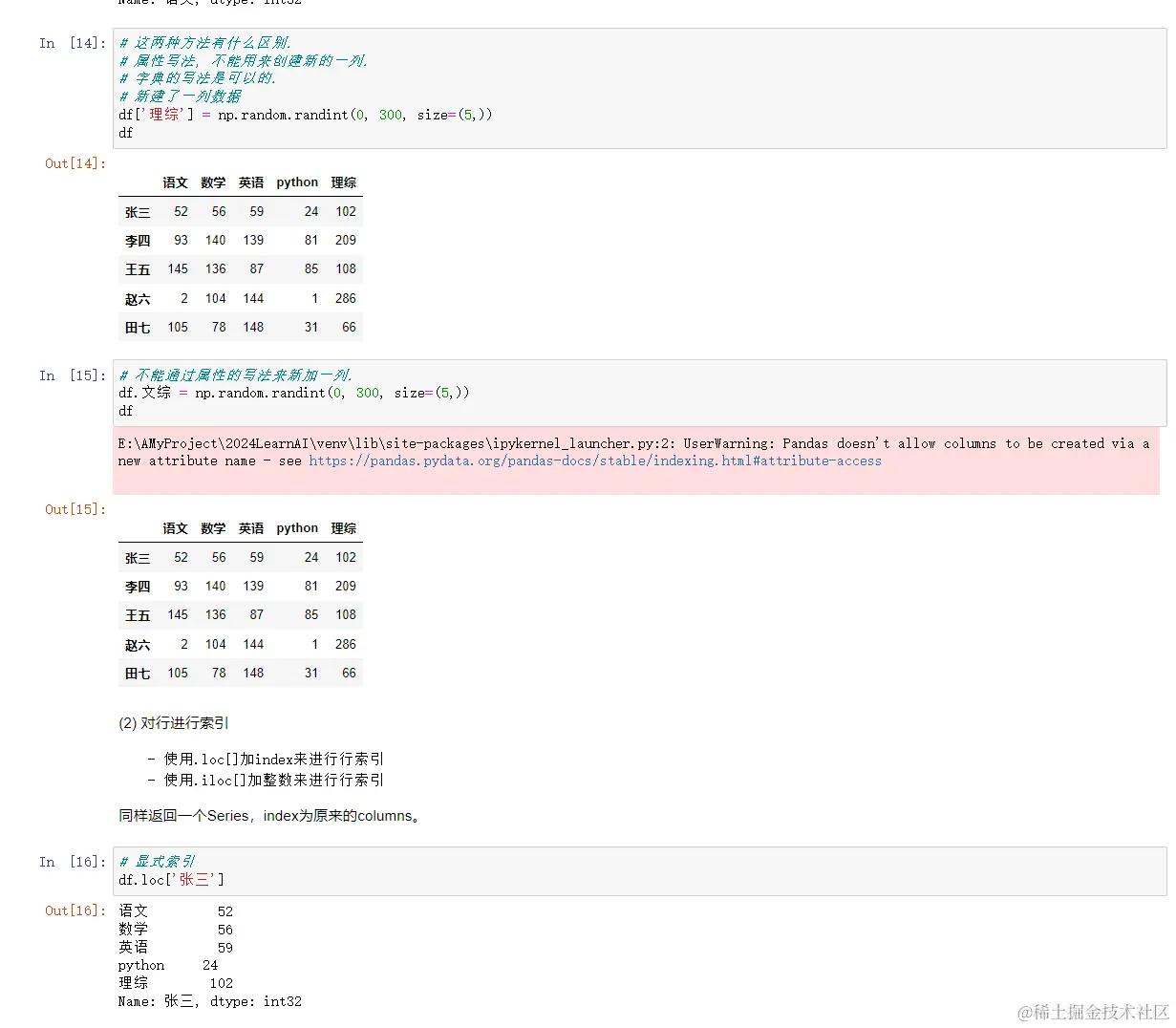Focus the In [14] code cell editor
Screen dimensions: 1176x1028
(x=639, y=88)
